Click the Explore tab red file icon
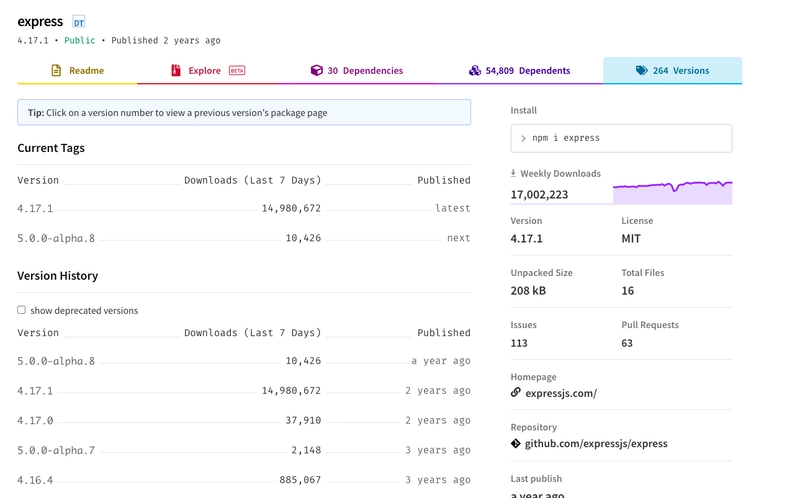The image size is (800, 498). click(176, 71)
